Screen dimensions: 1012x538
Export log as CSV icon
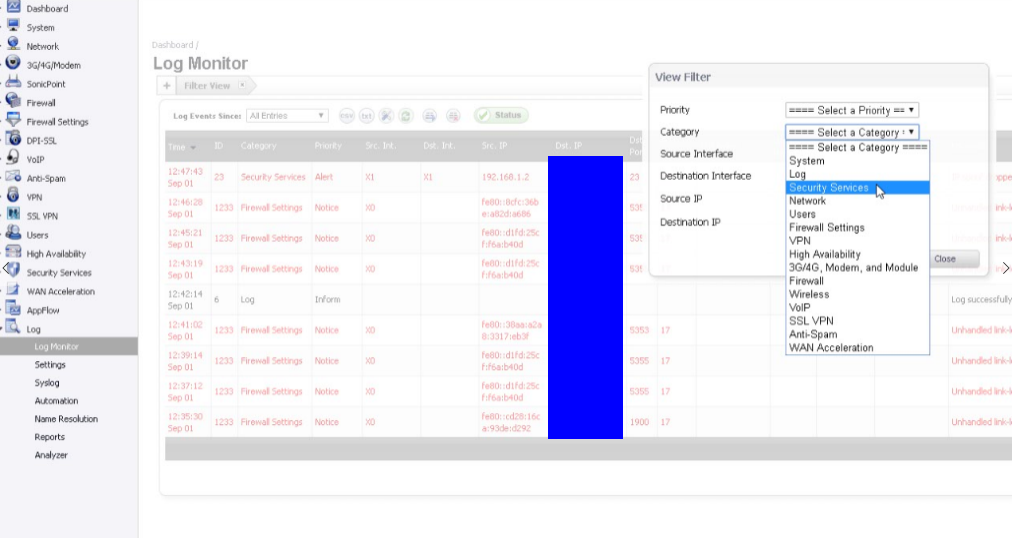pos(347,115)
